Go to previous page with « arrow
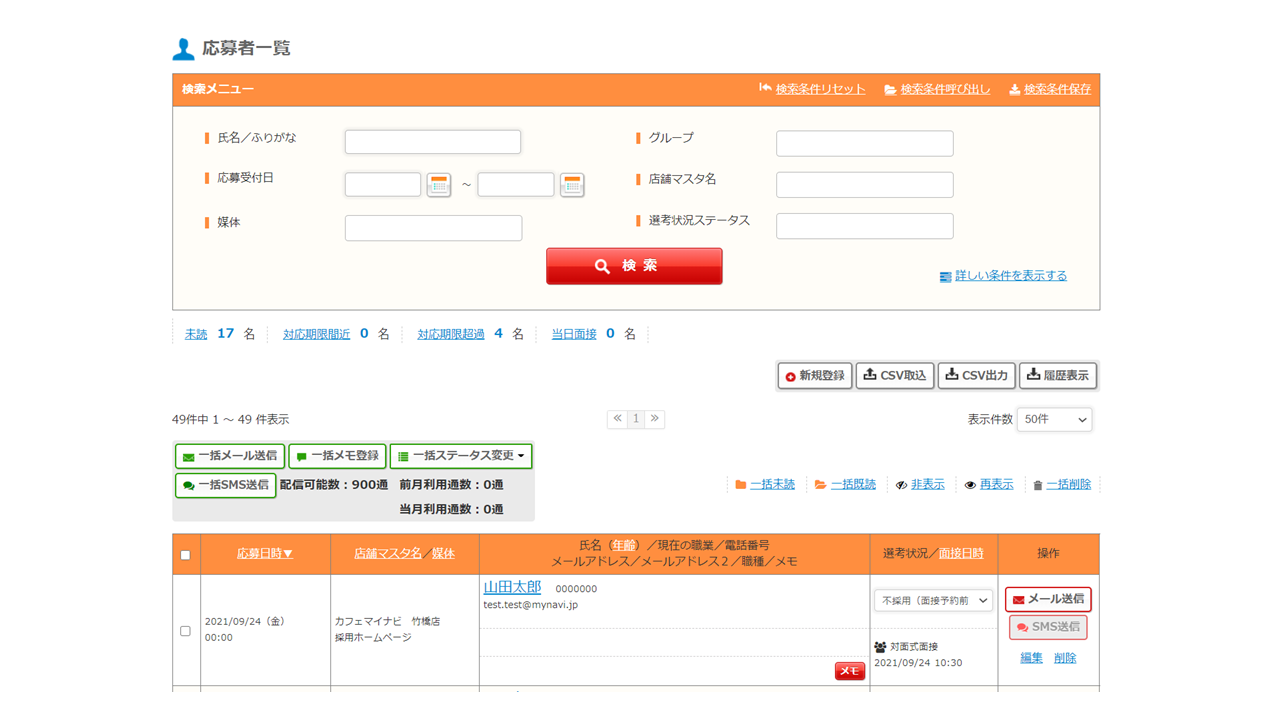This screenshot has height=720, width=1280. coord(617,419)
